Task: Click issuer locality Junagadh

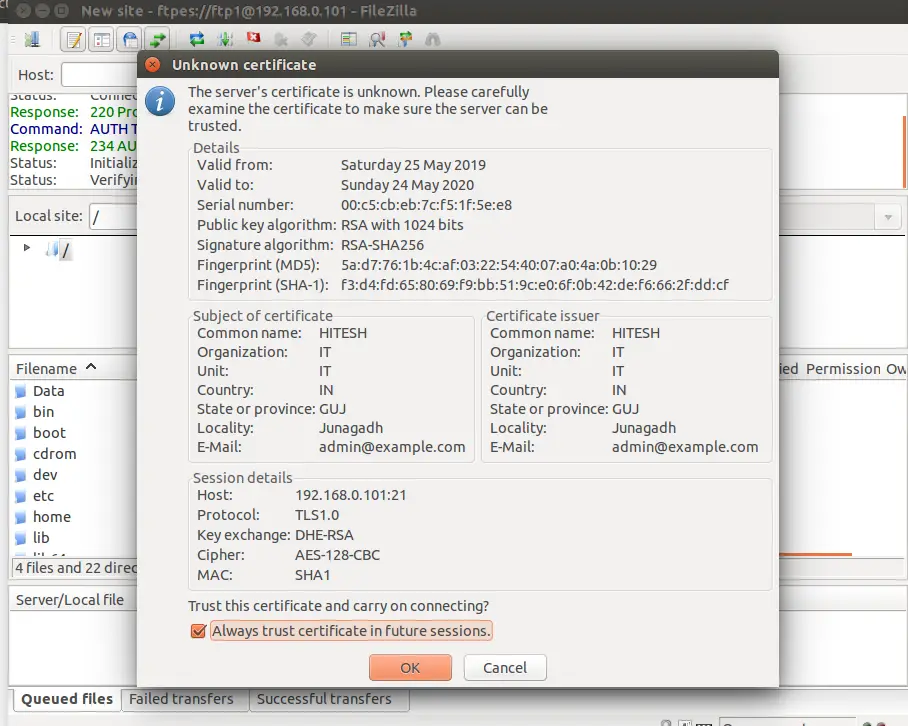Action: (x=644, y=428)
